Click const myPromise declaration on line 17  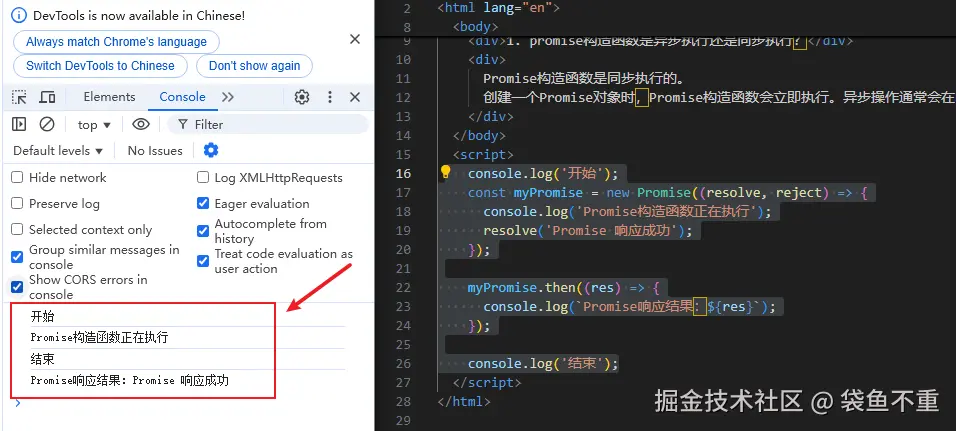point(525,193)
